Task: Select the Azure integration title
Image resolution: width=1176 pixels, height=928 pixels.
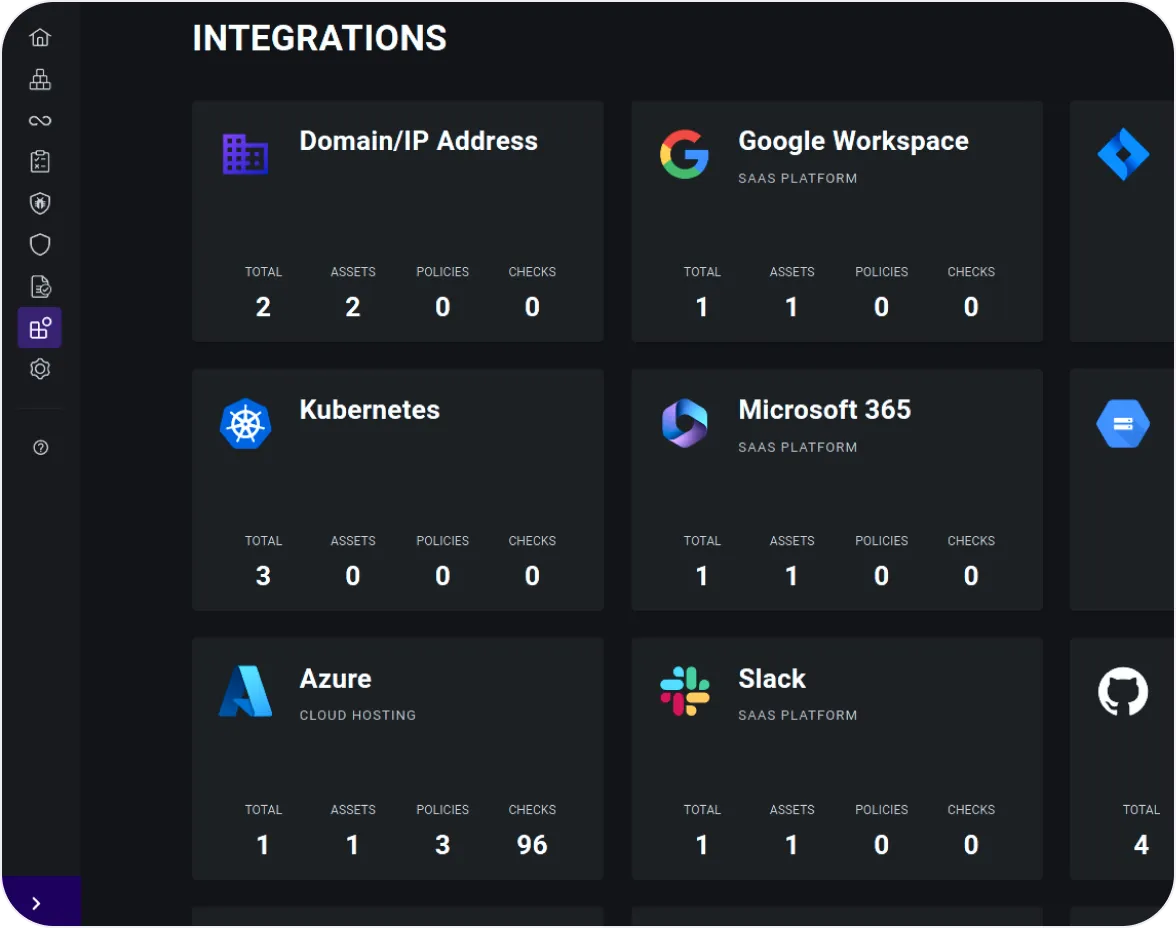Action: tap(335, 679)
